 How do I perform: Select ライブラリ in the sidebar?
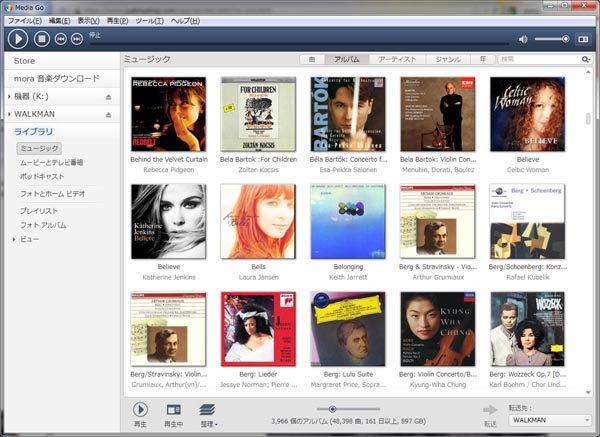pos(33,132)
